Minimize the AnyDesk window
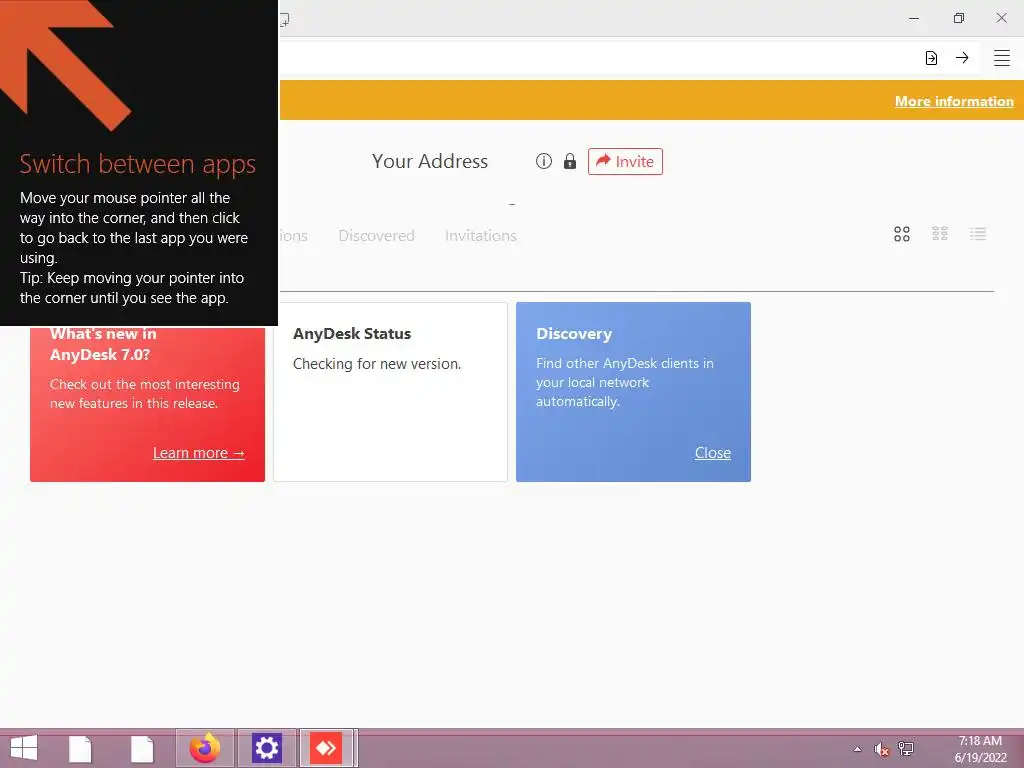The image size is (1024, 768). point(914,18)
